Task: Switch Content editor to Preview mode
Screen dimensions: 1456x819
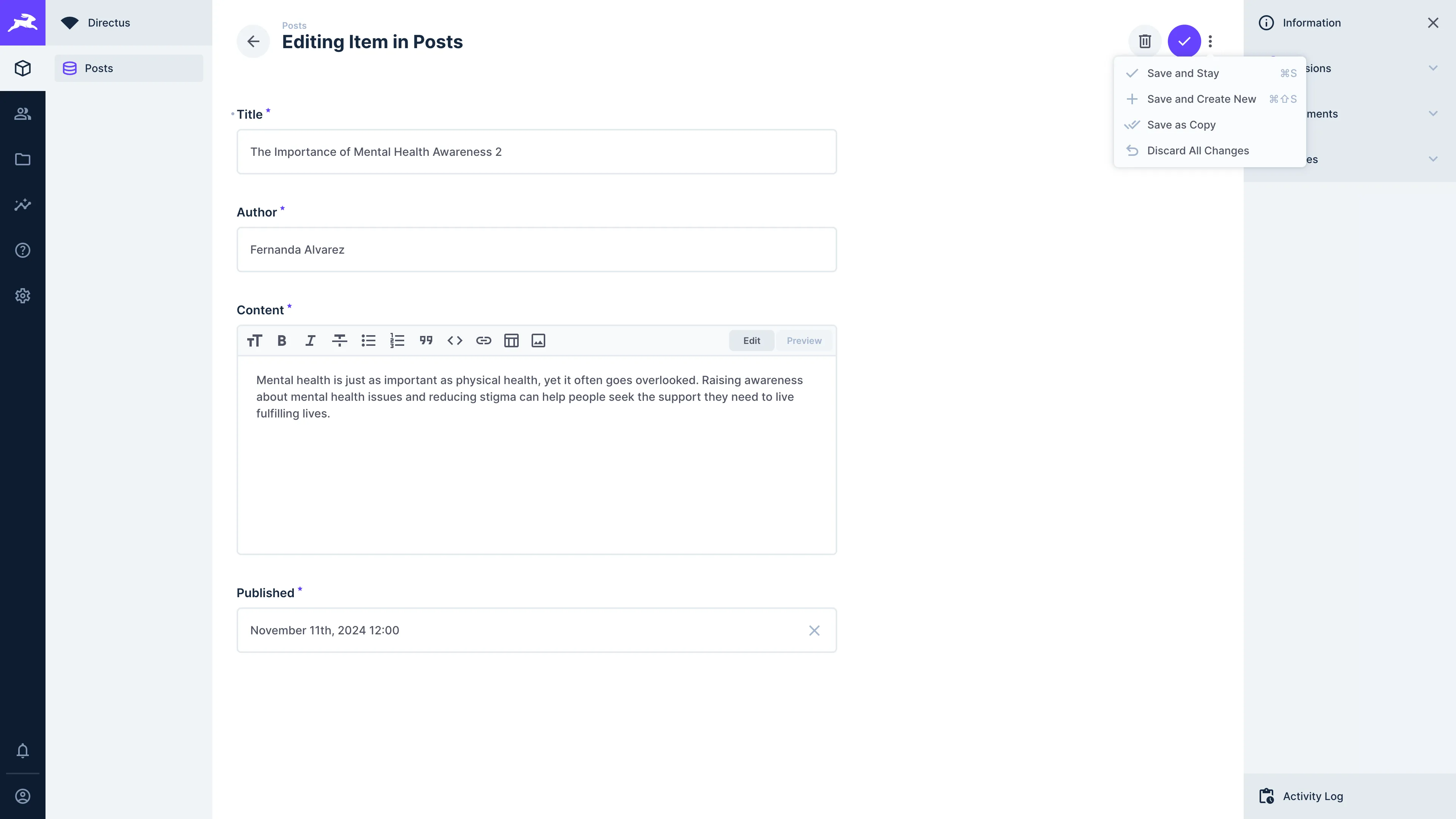Action: (x=804, y=340)
